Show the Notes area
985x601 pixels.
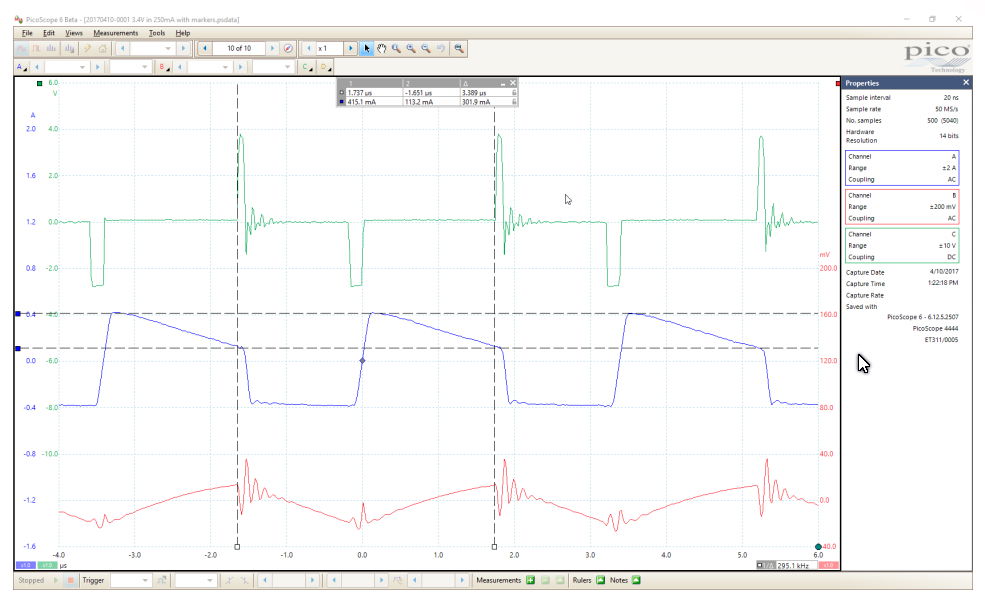pos(636,580)
